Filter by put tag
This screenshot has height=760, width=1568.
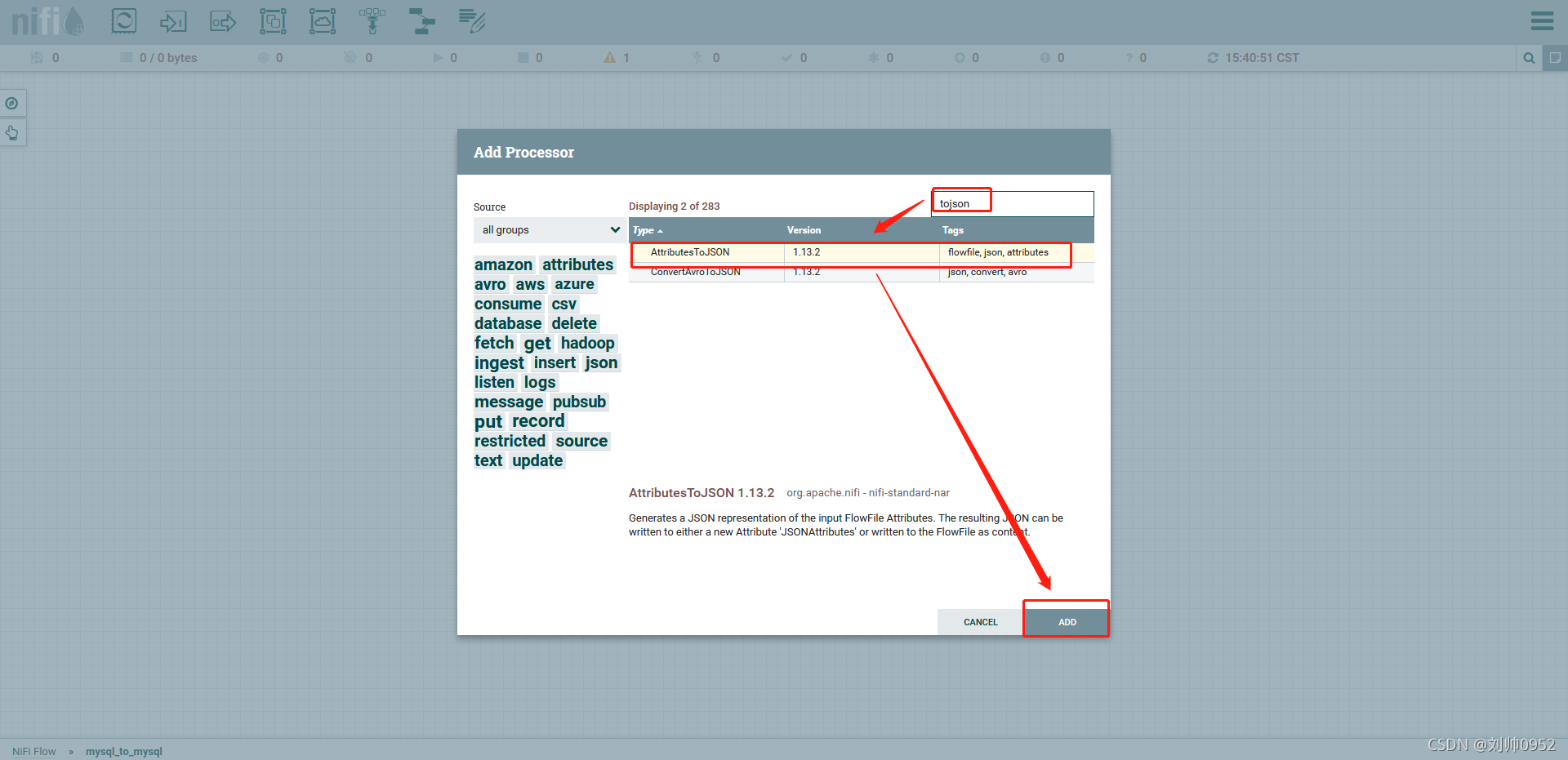click(x=488, y=421)
